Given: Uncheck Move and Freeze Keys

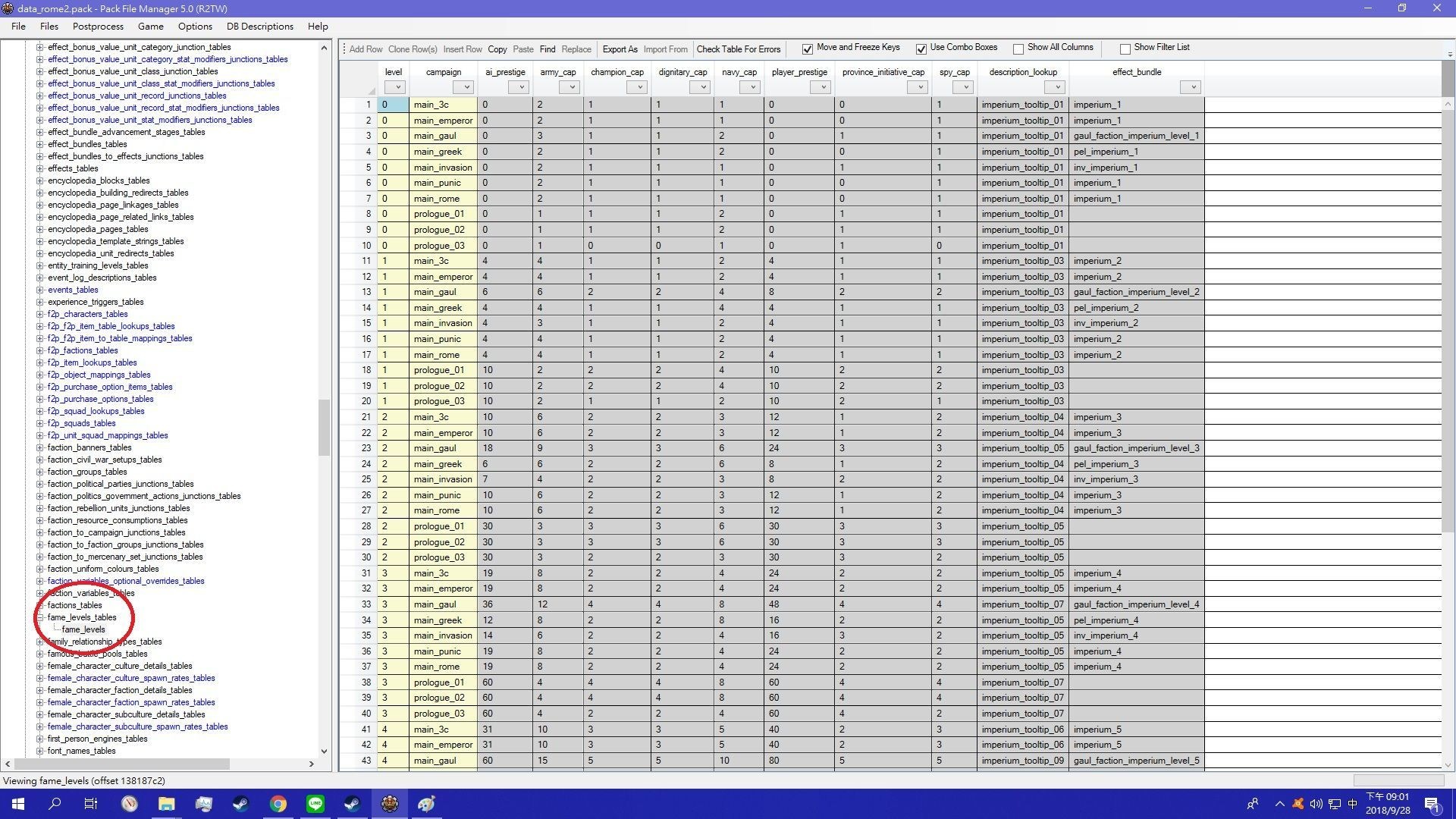Looking at the screenshot, I should click(808, 49).
